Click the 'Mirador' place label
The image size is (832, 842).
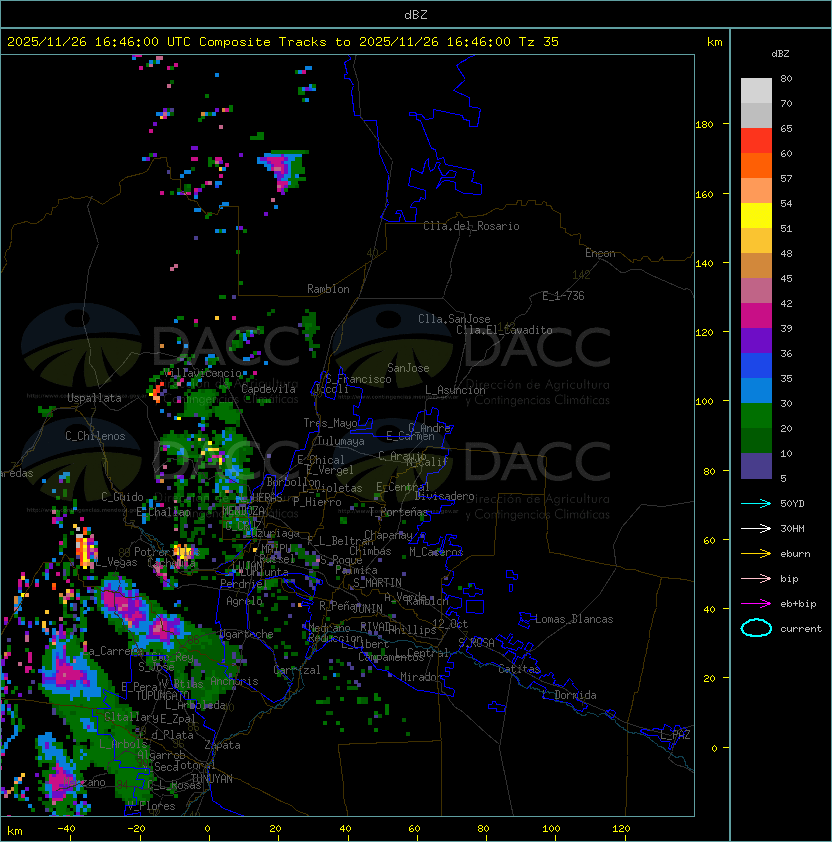(421, 677)
